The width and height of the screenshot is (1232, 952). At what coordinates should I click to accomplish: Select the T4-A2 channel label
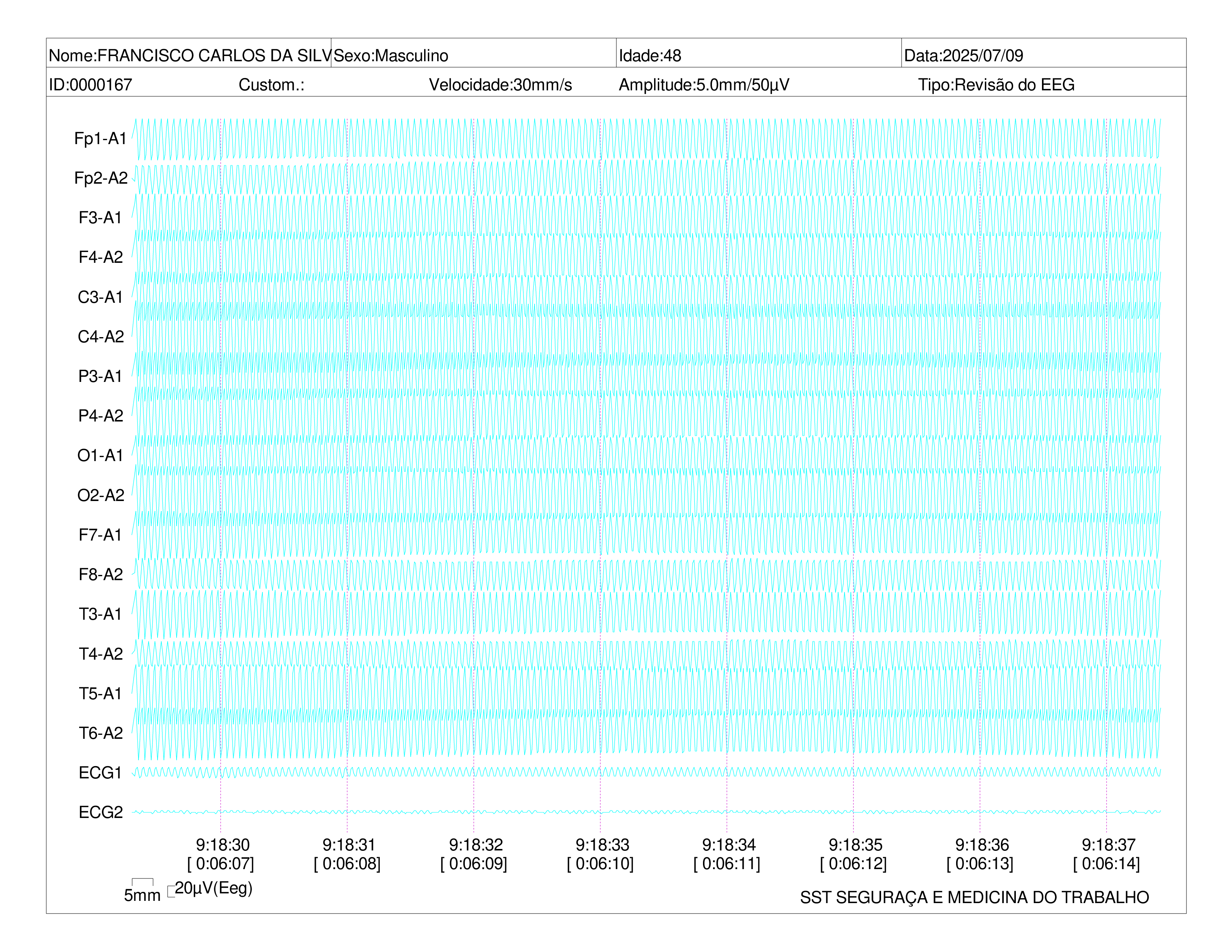pyautogui.click(x=101, y=654)
